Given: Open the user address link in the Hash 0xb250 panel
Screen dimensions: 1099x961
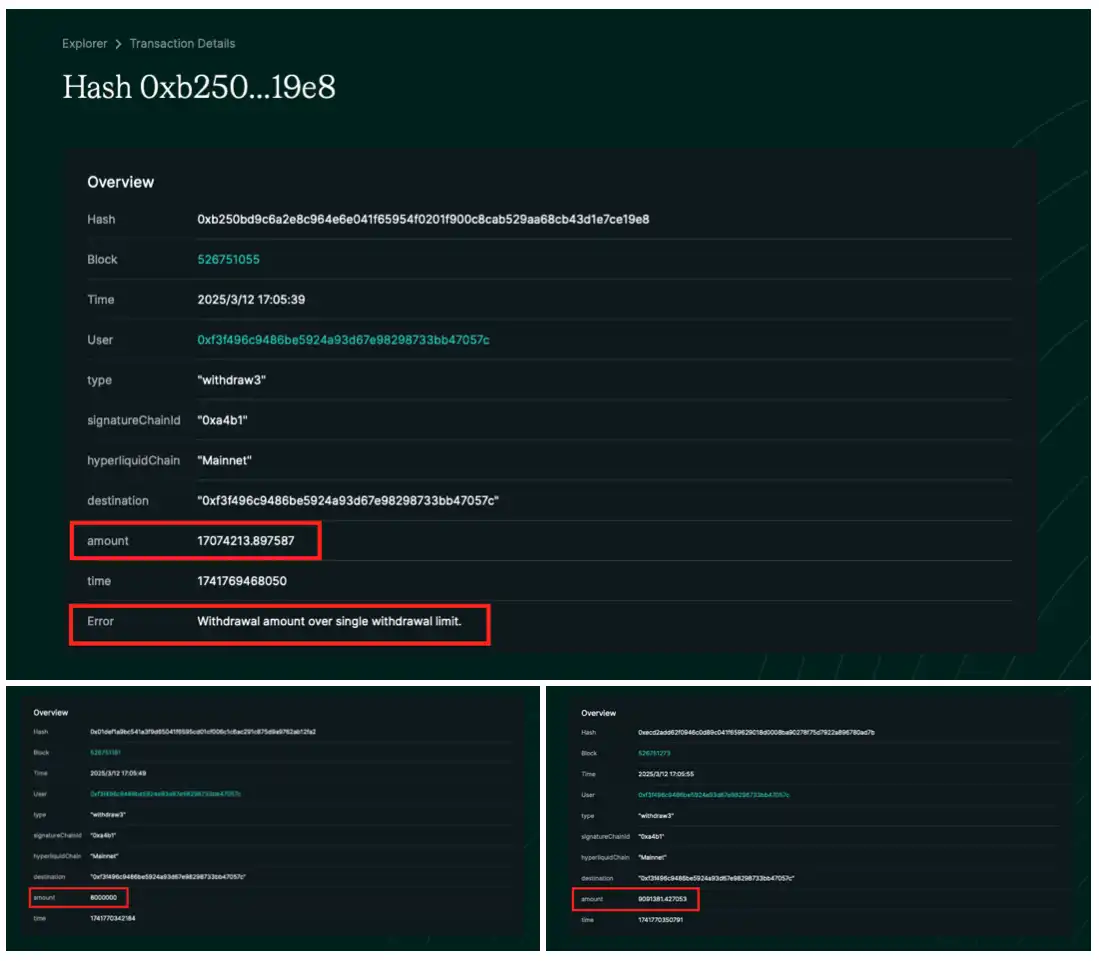Looking at the screenshot, I should coord(343,340).
